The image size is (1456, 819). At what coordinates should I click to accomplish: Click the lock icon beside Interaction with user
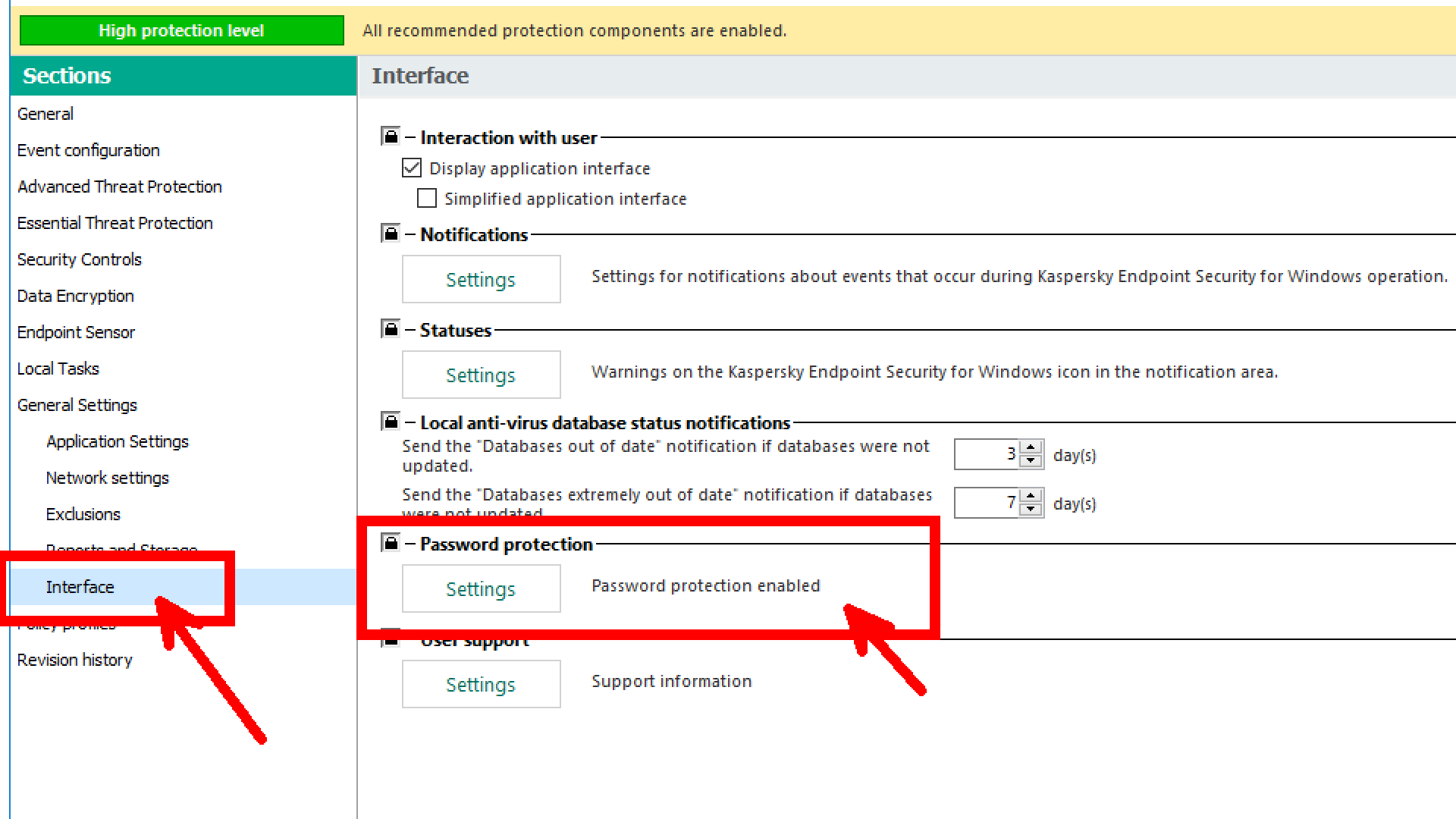pyautogui.click(x=391, y=136)
